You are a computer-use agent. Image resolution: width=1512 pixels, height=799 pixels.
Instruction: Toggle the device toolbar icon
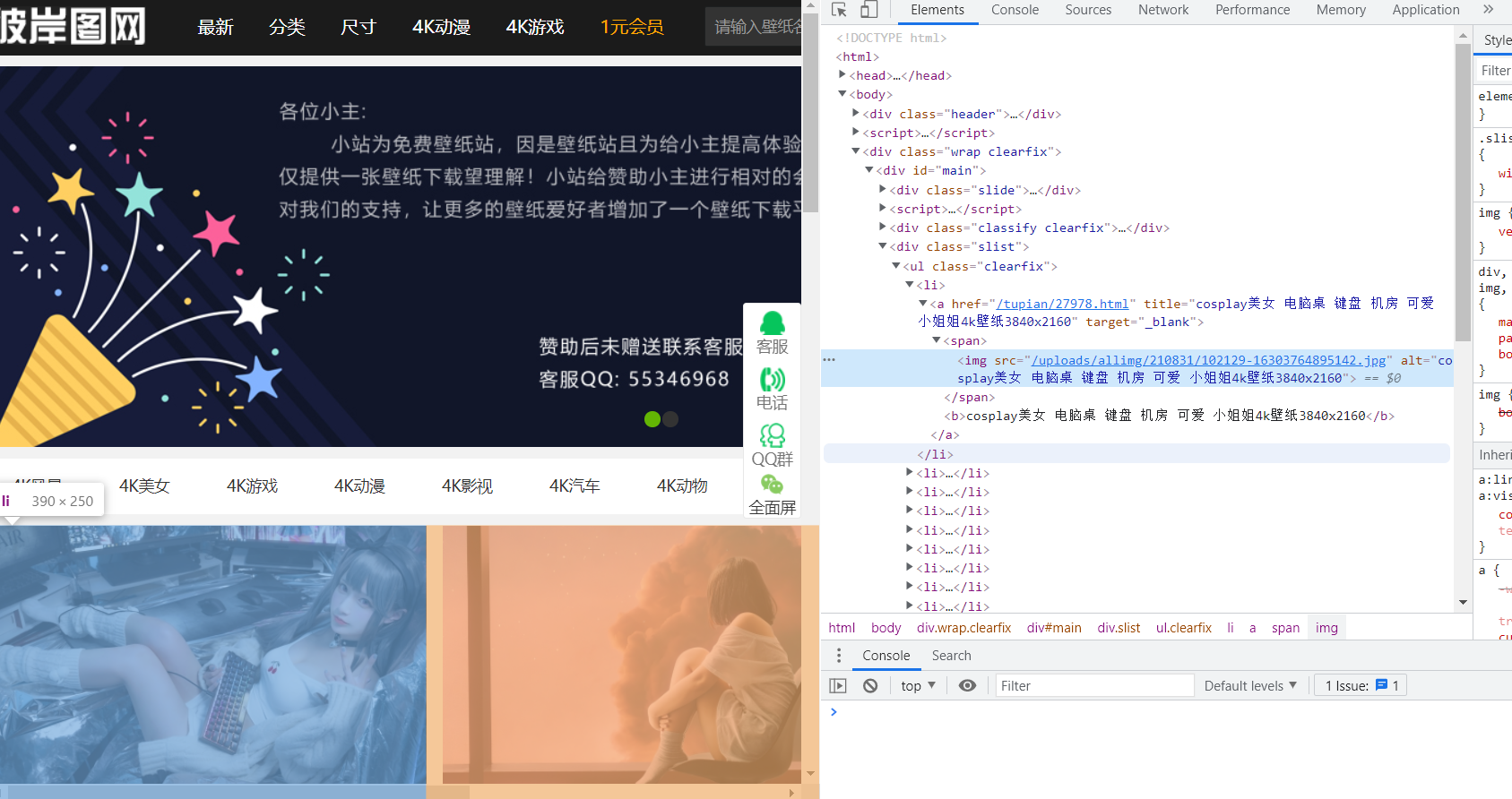click(868, 10)
